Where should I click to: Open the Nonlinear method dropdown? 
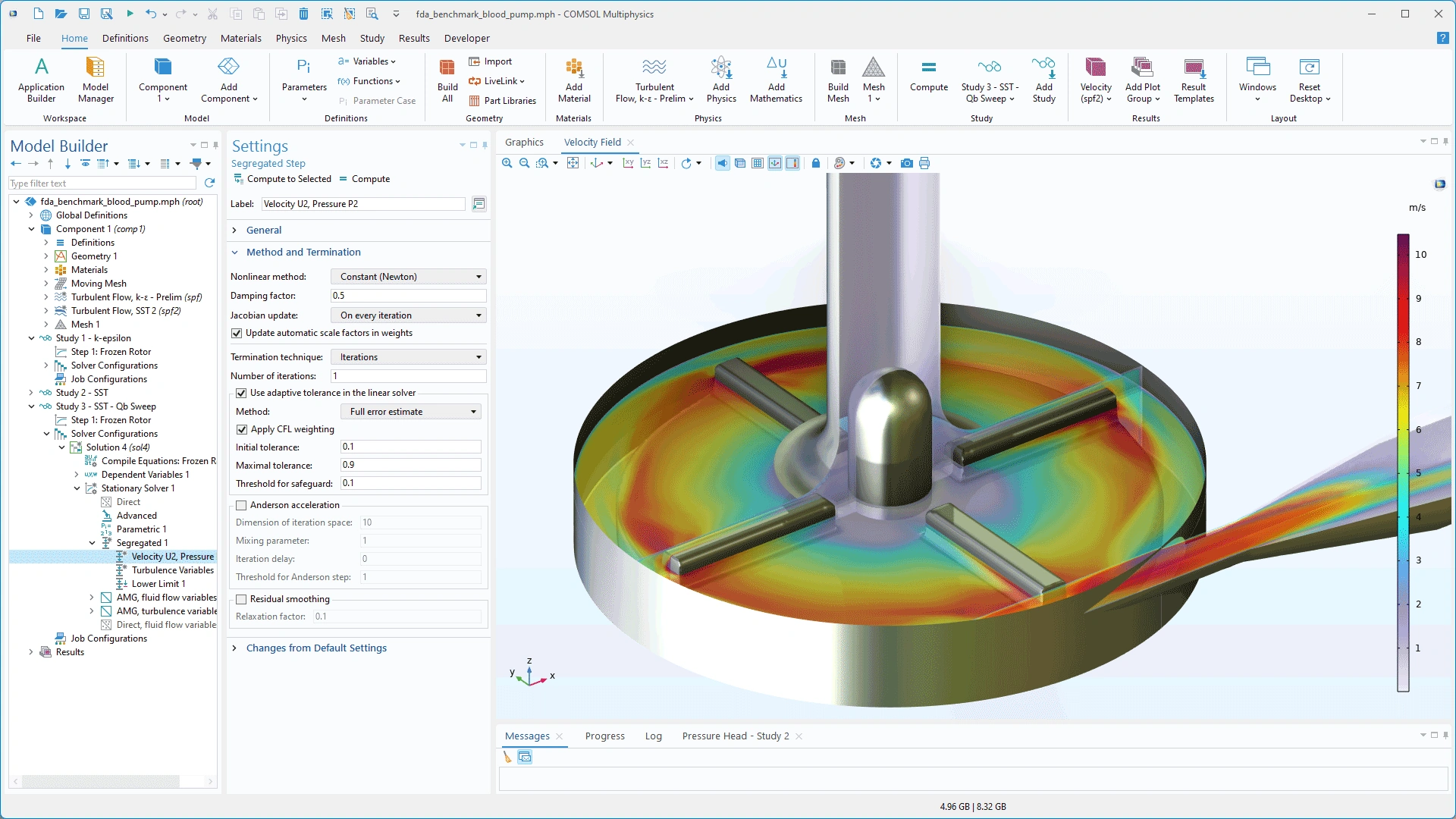pyautogui.click(x=409, y=277)
